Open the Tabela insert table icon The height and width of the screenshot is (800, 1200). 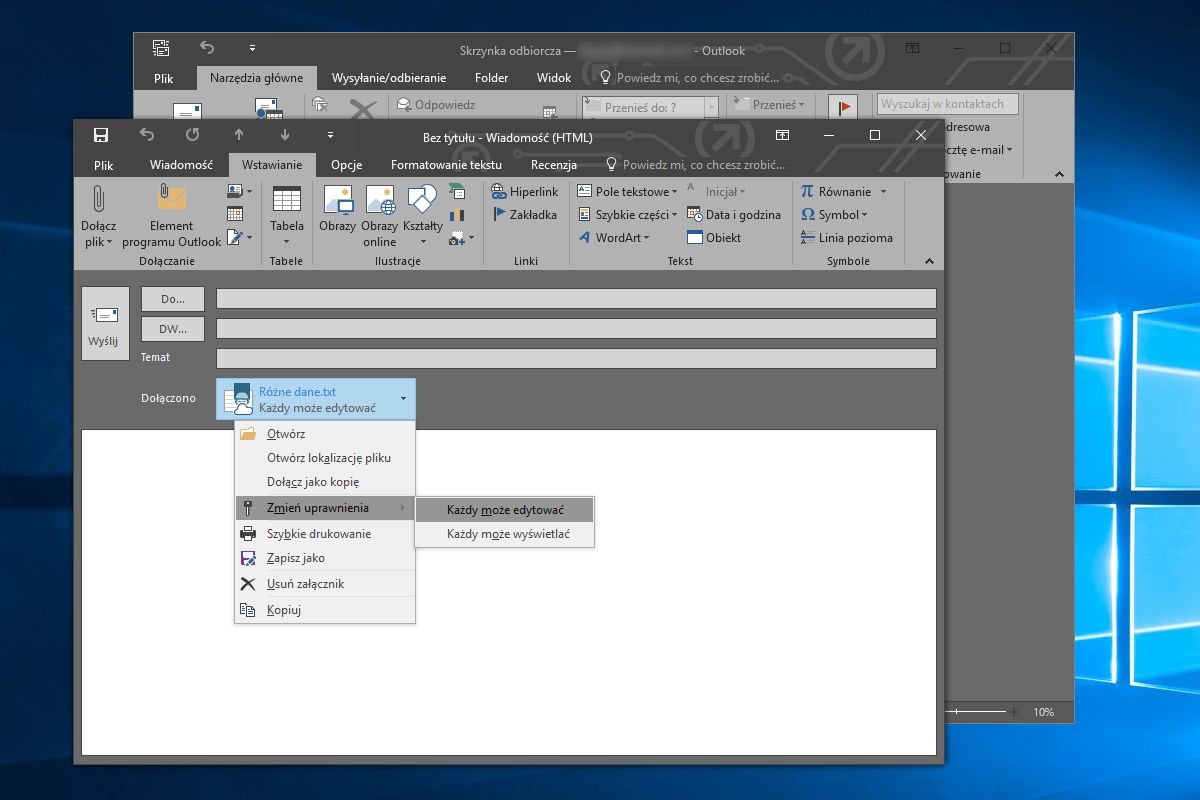287,201
